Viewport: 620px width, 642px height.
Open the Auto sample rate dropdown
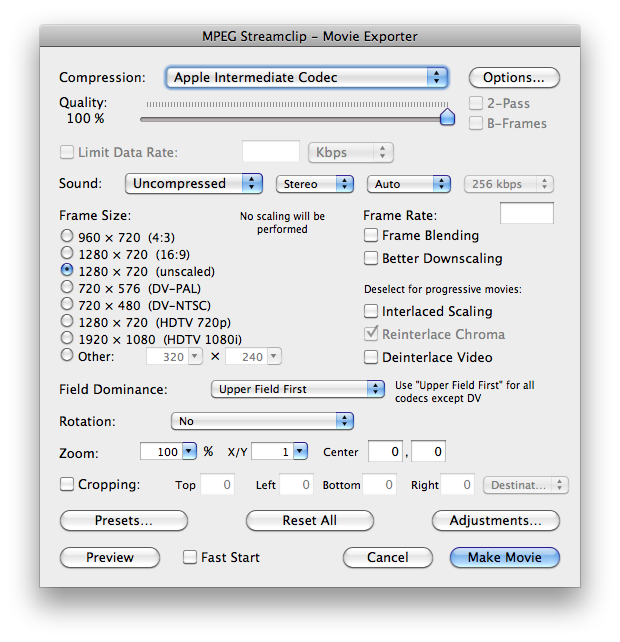(409, 184)
